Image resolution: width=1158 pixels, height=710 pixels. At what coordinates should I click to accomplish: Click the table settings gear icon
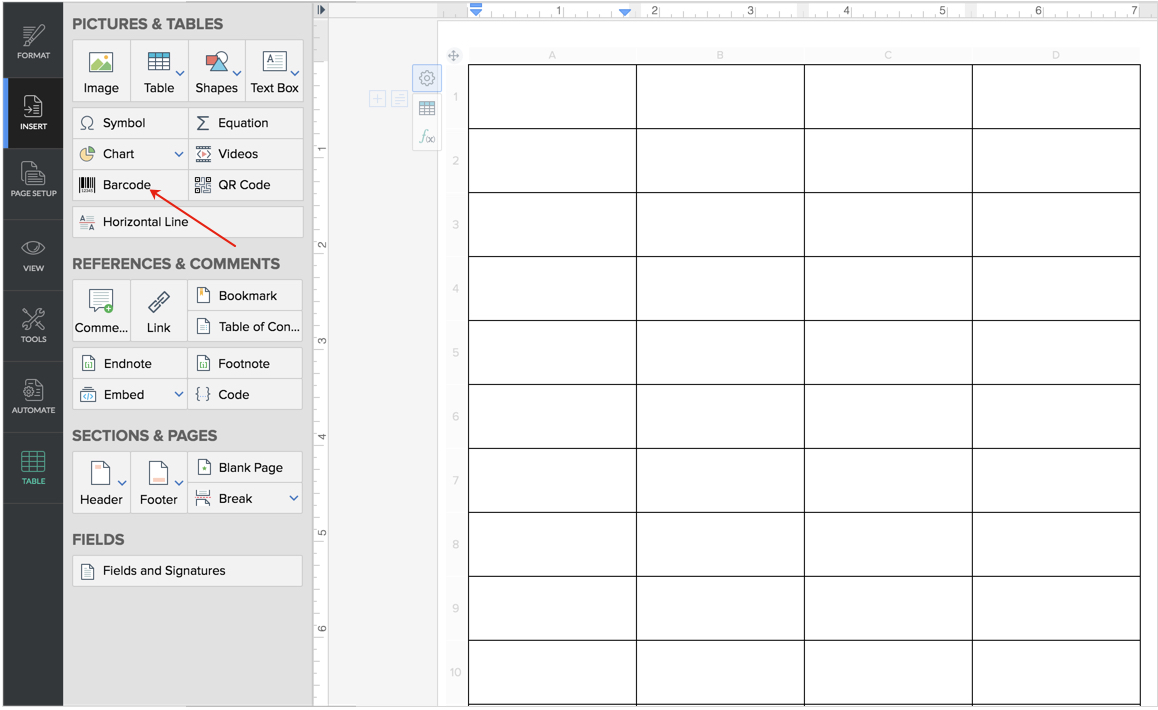[x=427, y=78]
